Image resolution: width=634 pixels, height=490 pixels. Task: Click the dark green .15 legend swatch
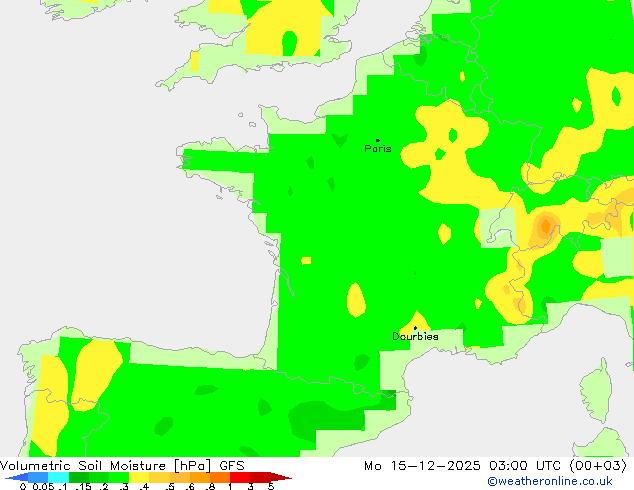78,477
